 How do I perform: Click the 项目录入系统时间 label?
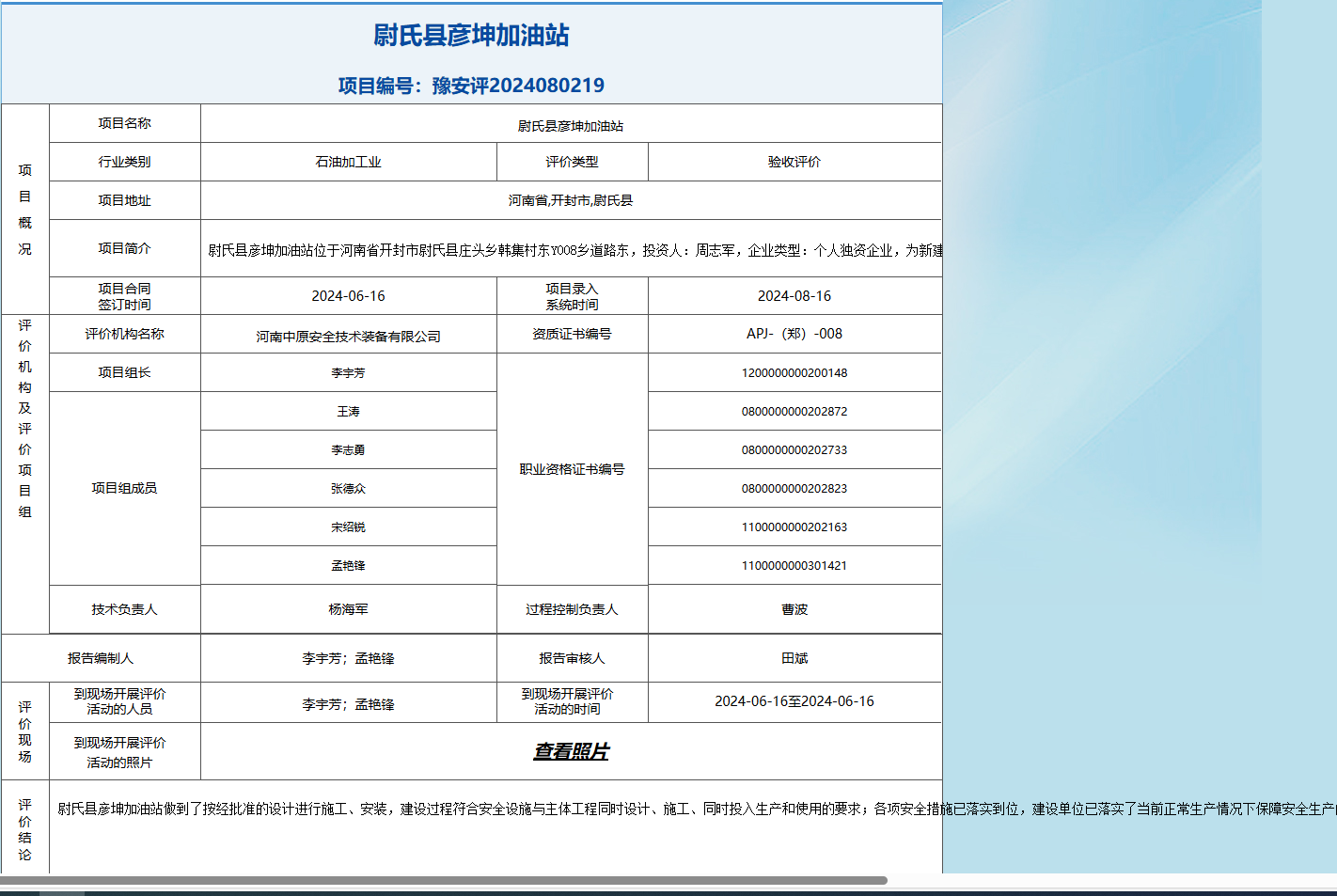pyautogui.click(x=572, y=296)
